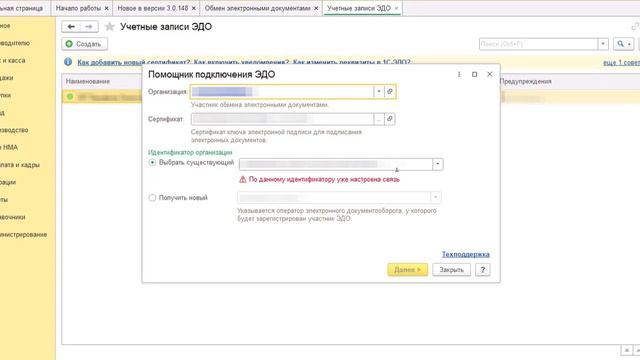Select the Учетные записи ЭДО tab
Screen dimensions: 640x360
pyautogui.click(x=358, y=8)
